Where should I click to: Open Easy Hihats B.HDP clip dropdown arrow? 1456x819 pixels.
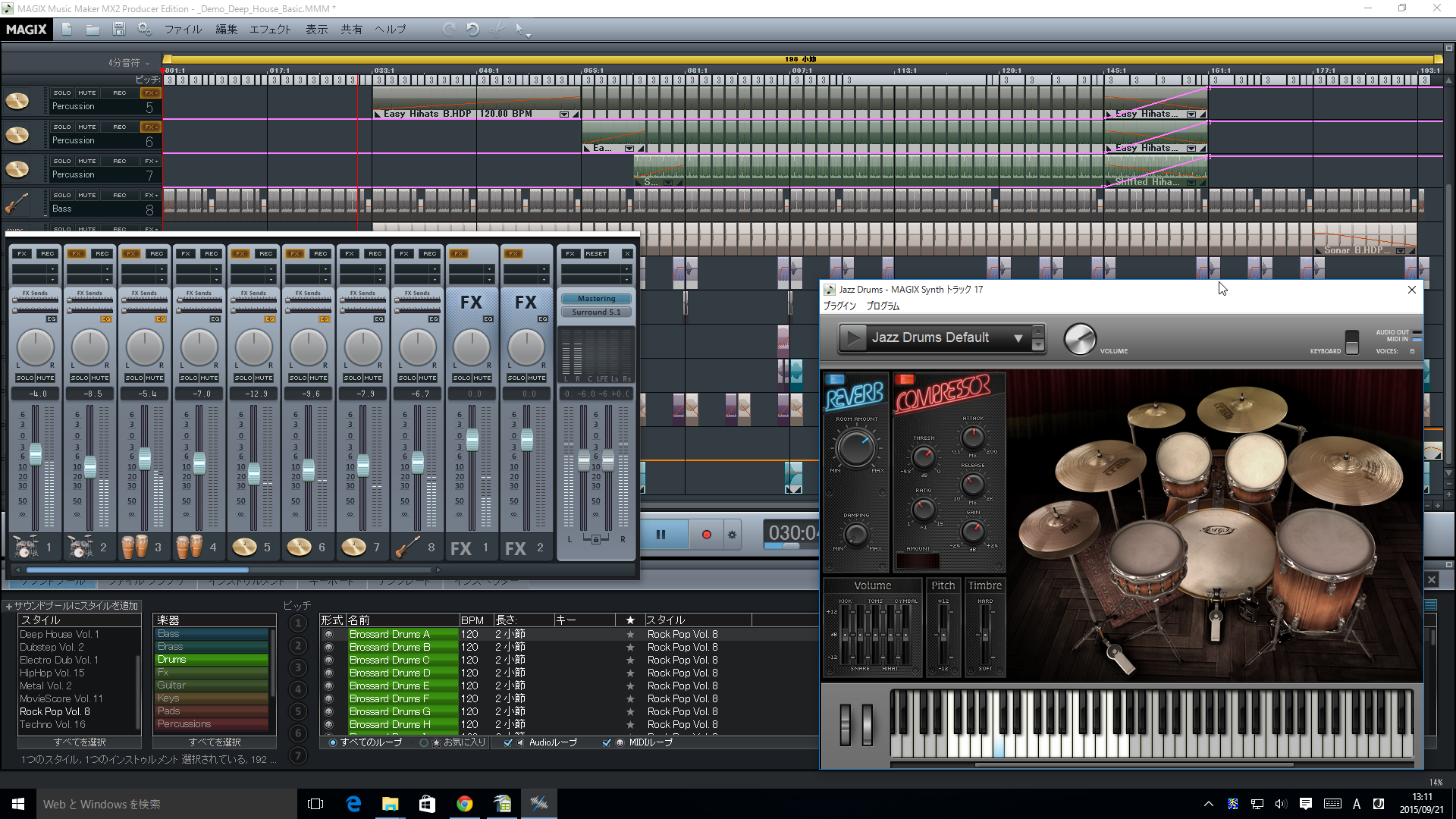tap(563, 114)
